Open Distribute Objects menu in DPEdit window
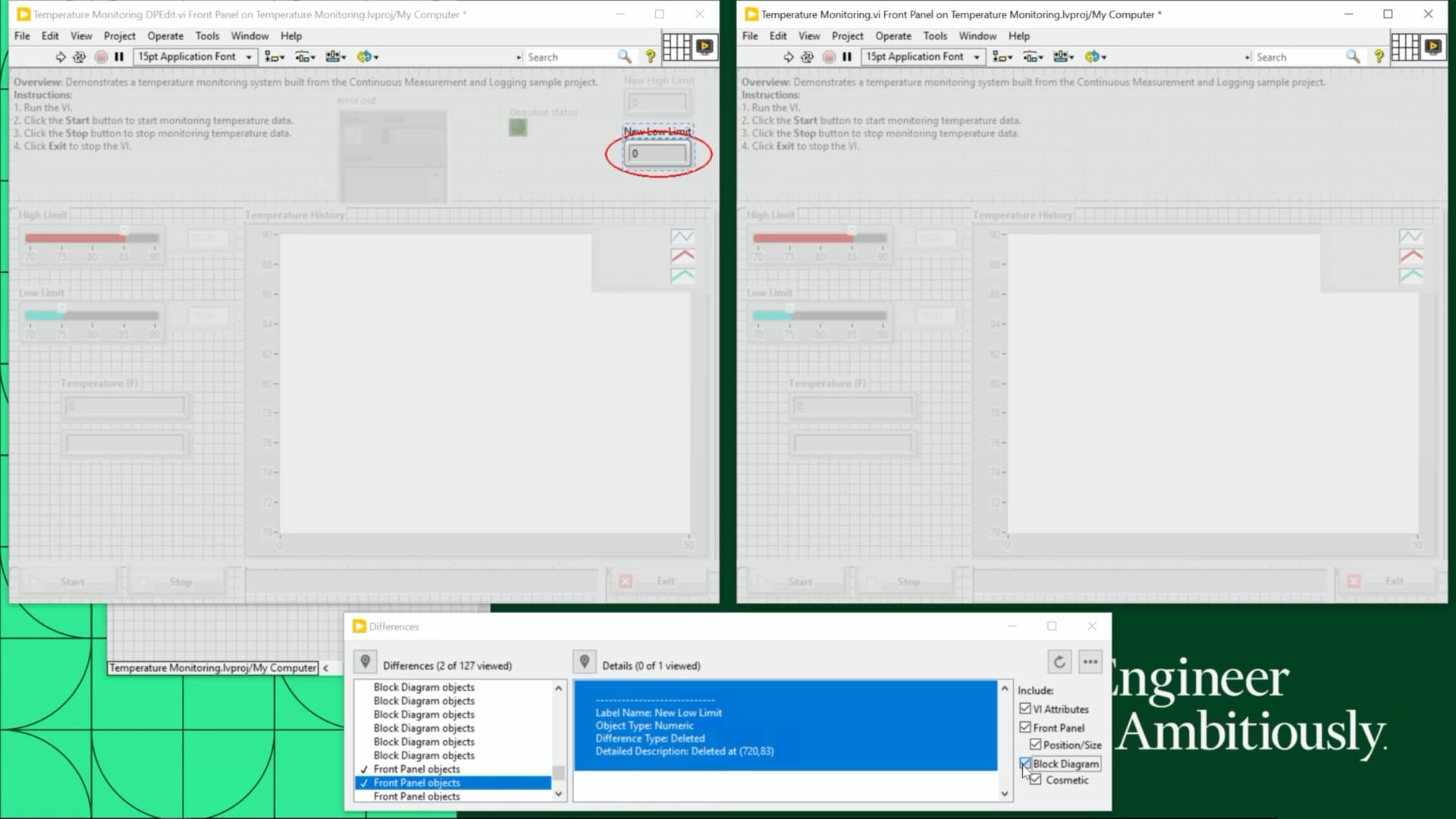This screenshot has height=819, width=1456. click(306, 57)
